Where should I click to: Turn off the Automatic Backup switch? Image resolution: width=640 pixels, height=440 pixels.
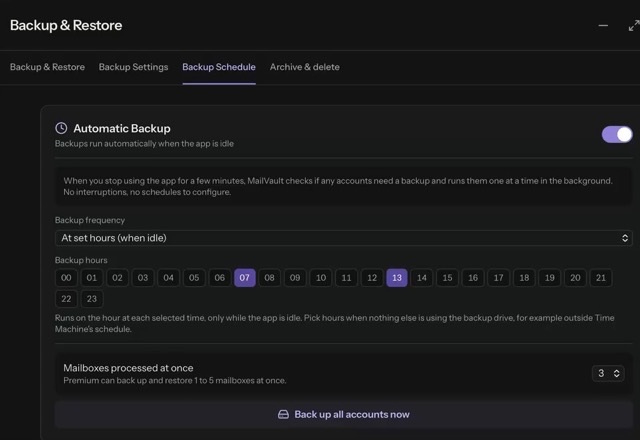pos(617,134)
